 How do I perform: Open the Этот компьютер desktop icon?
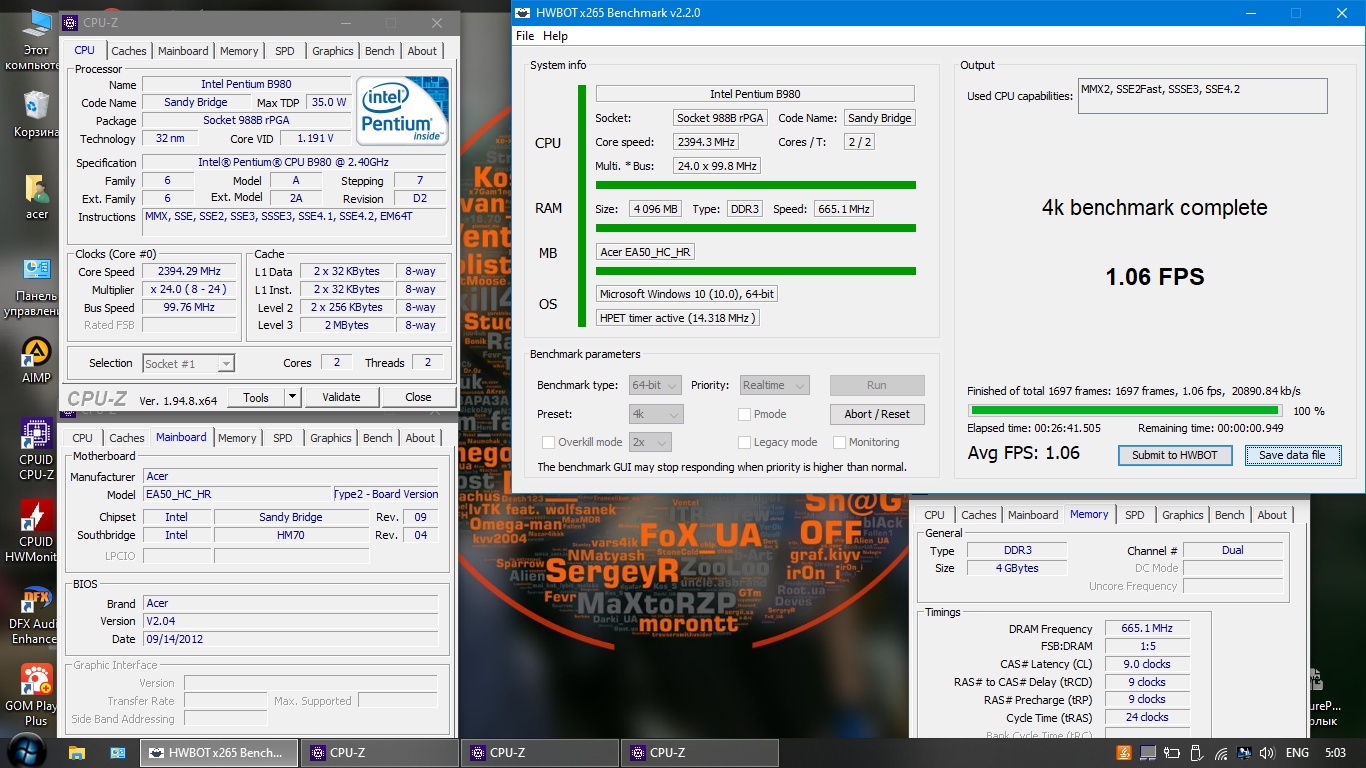tap(36, 38)
